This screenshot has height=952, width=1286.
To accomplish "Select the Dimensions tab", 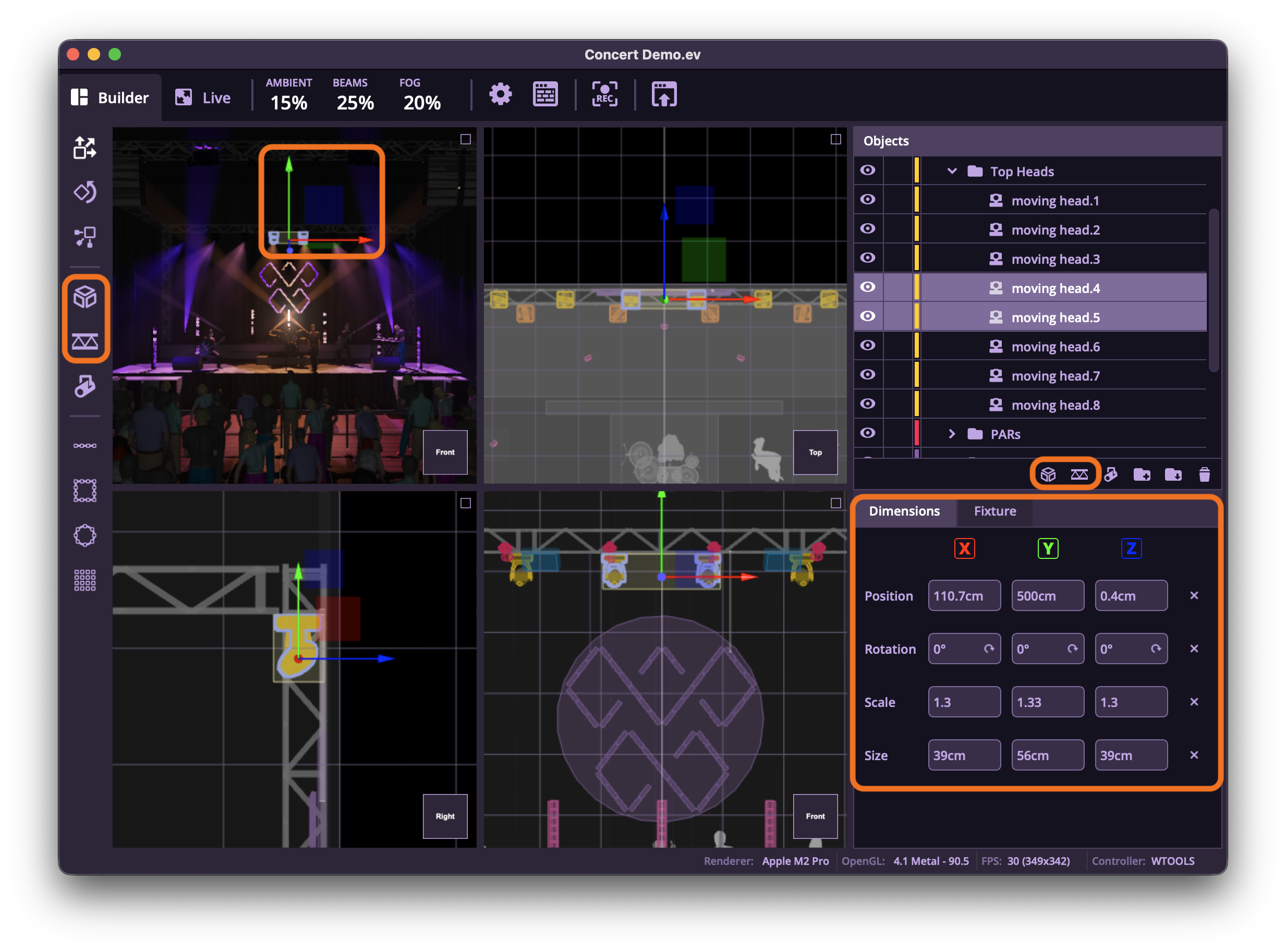I will 904,511.
